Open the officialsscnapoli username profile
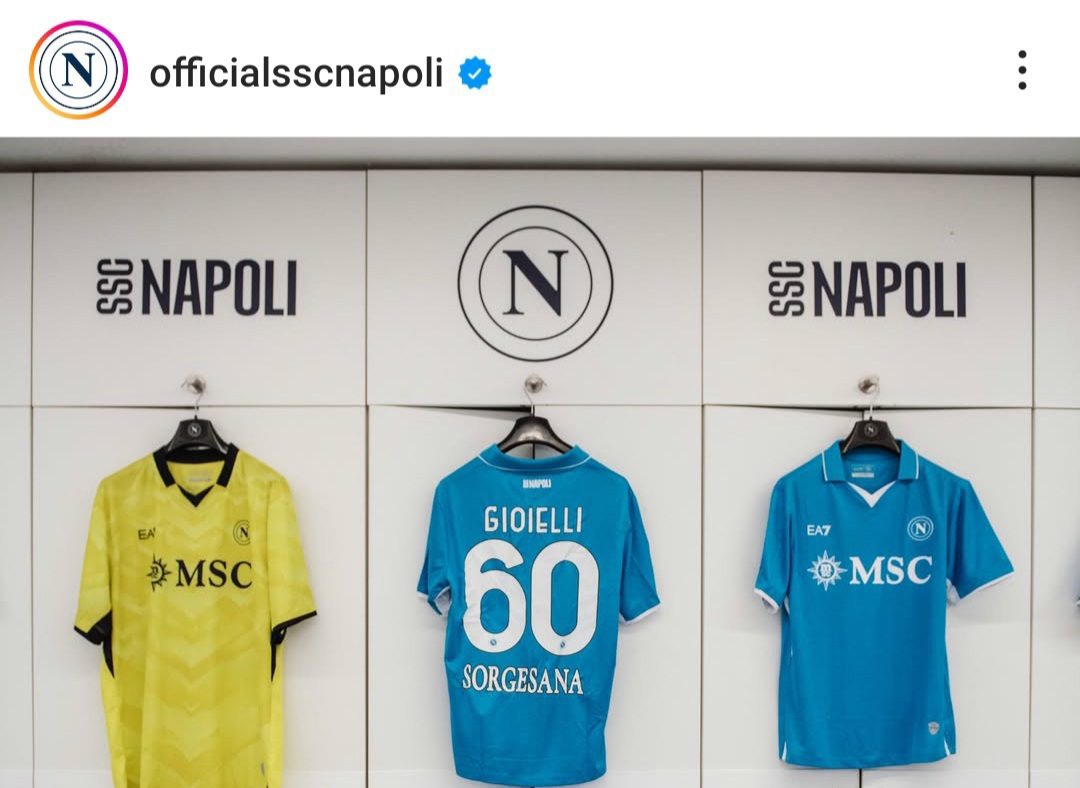Image resolution: width=1080 pixels, height=788 pixels. click(x=296, y=72)
